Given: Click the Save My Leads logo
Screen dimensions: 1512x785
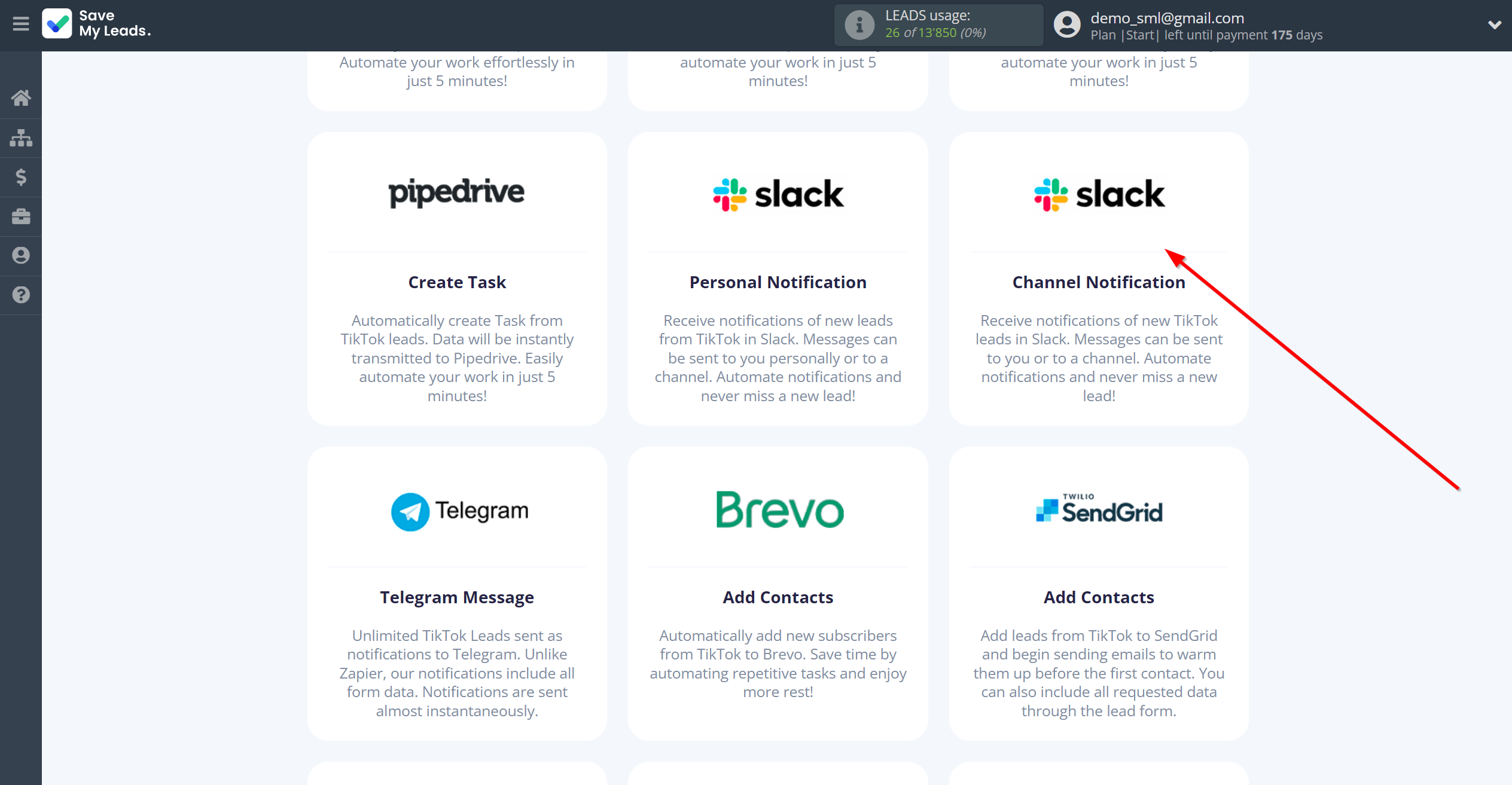Looking at the screenshot, I should [x=97, y=23].
